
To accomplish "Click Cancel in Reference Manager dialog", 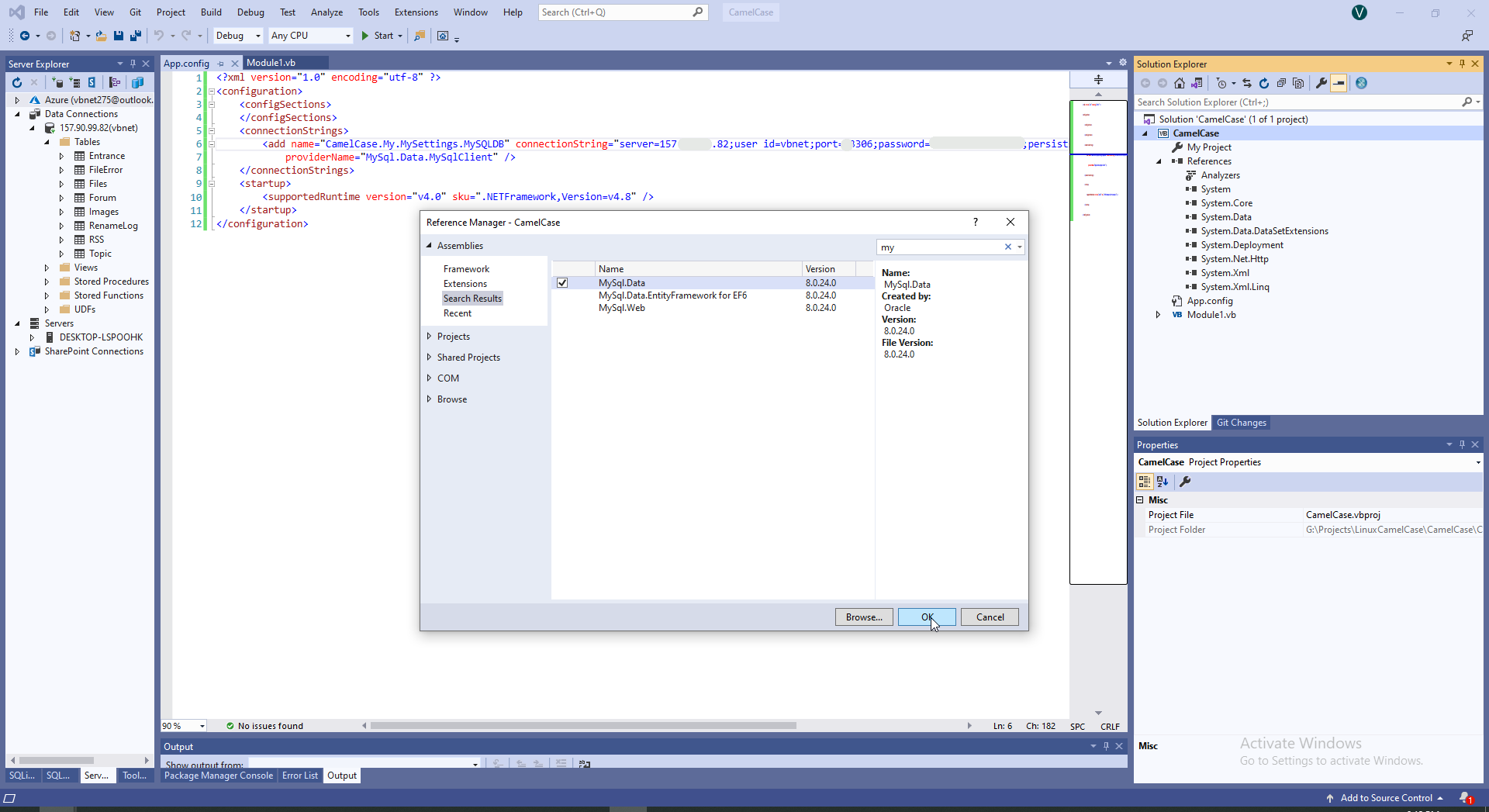I will coord(990,617).
